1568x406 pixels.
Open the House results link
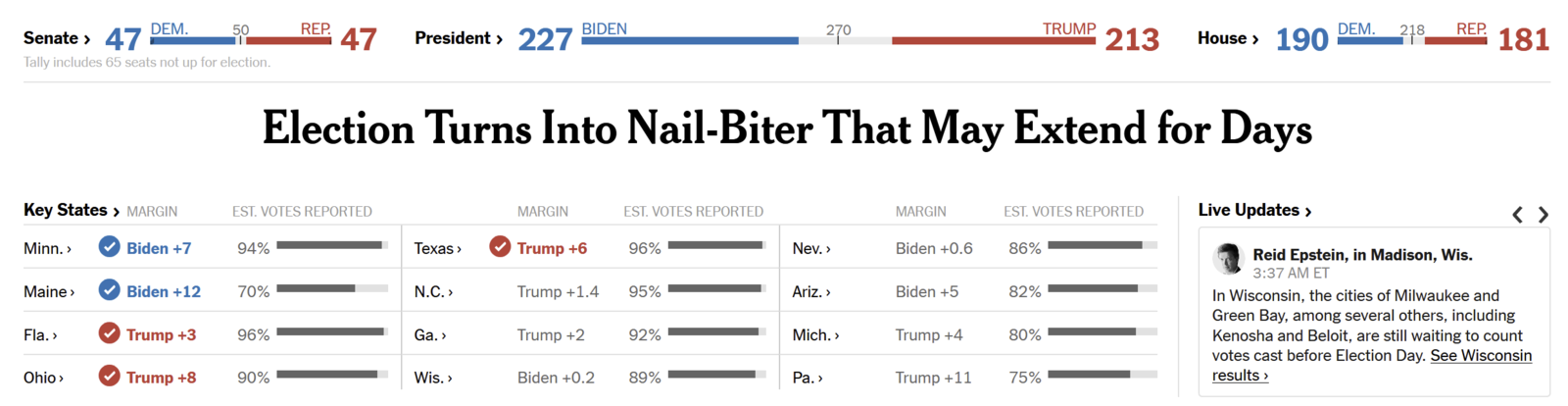(1228, 38)
